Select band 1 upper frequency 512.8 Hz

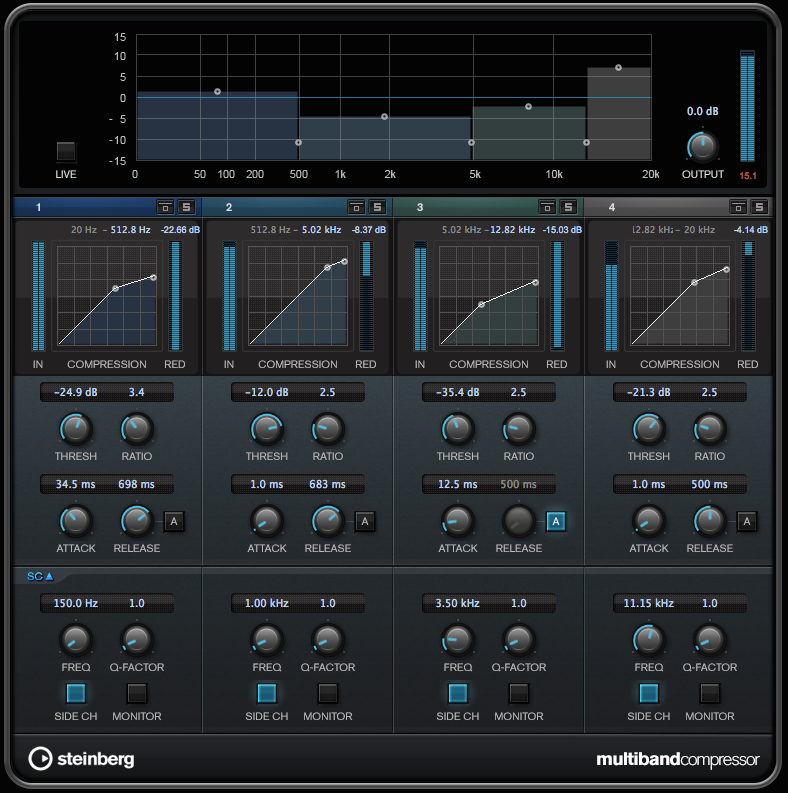[130, 230]
